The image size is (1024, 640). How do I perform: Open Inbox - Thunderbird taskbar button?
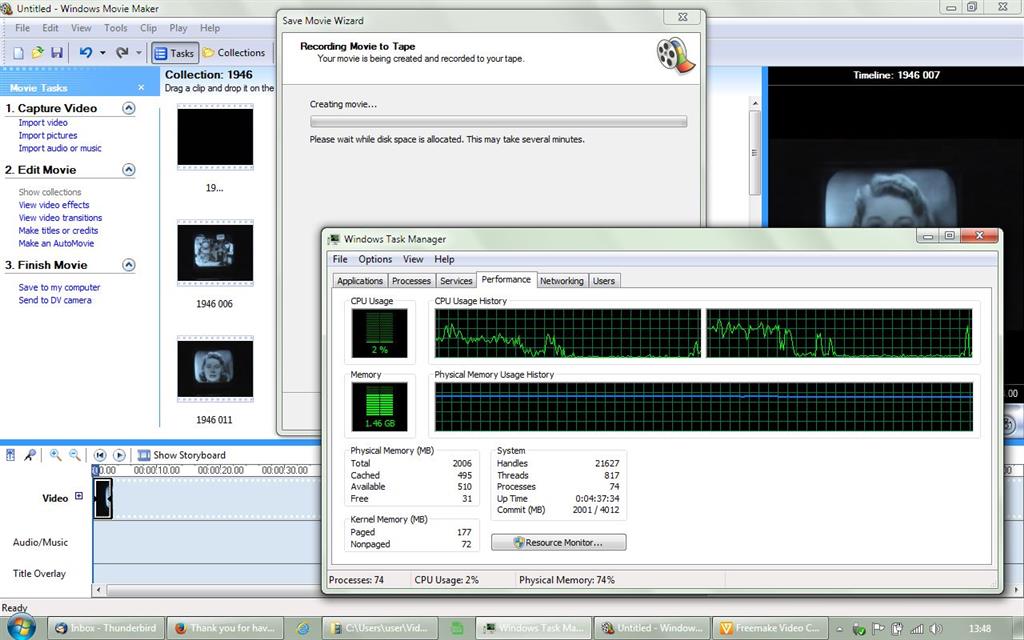pos(105,628)
